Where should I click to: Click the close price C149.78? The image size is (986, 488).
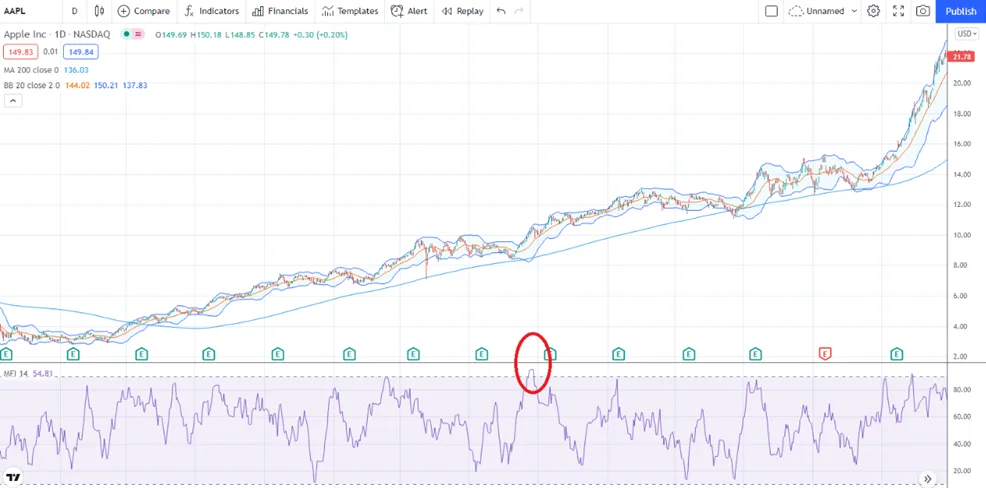[273, 35]
